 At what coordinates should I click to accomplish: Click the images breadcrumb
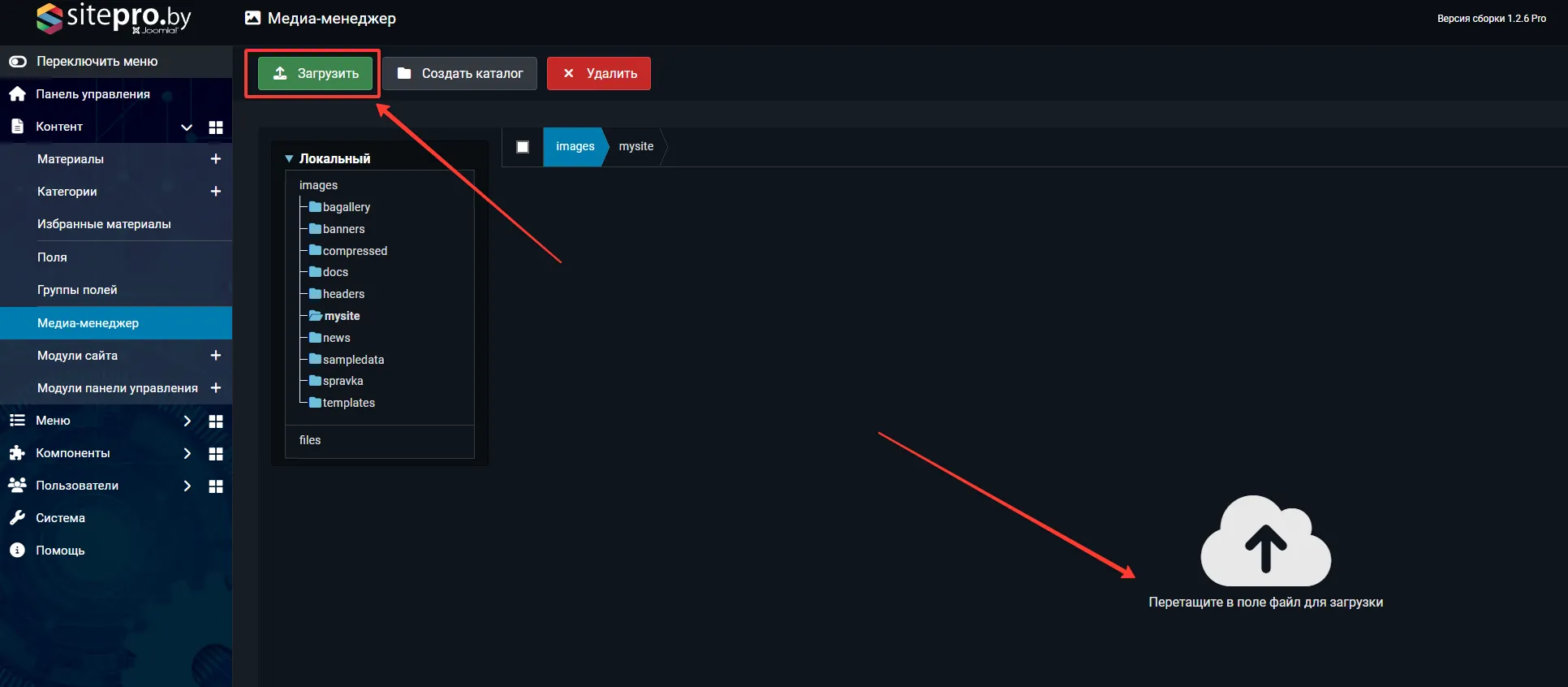point(575,147)
